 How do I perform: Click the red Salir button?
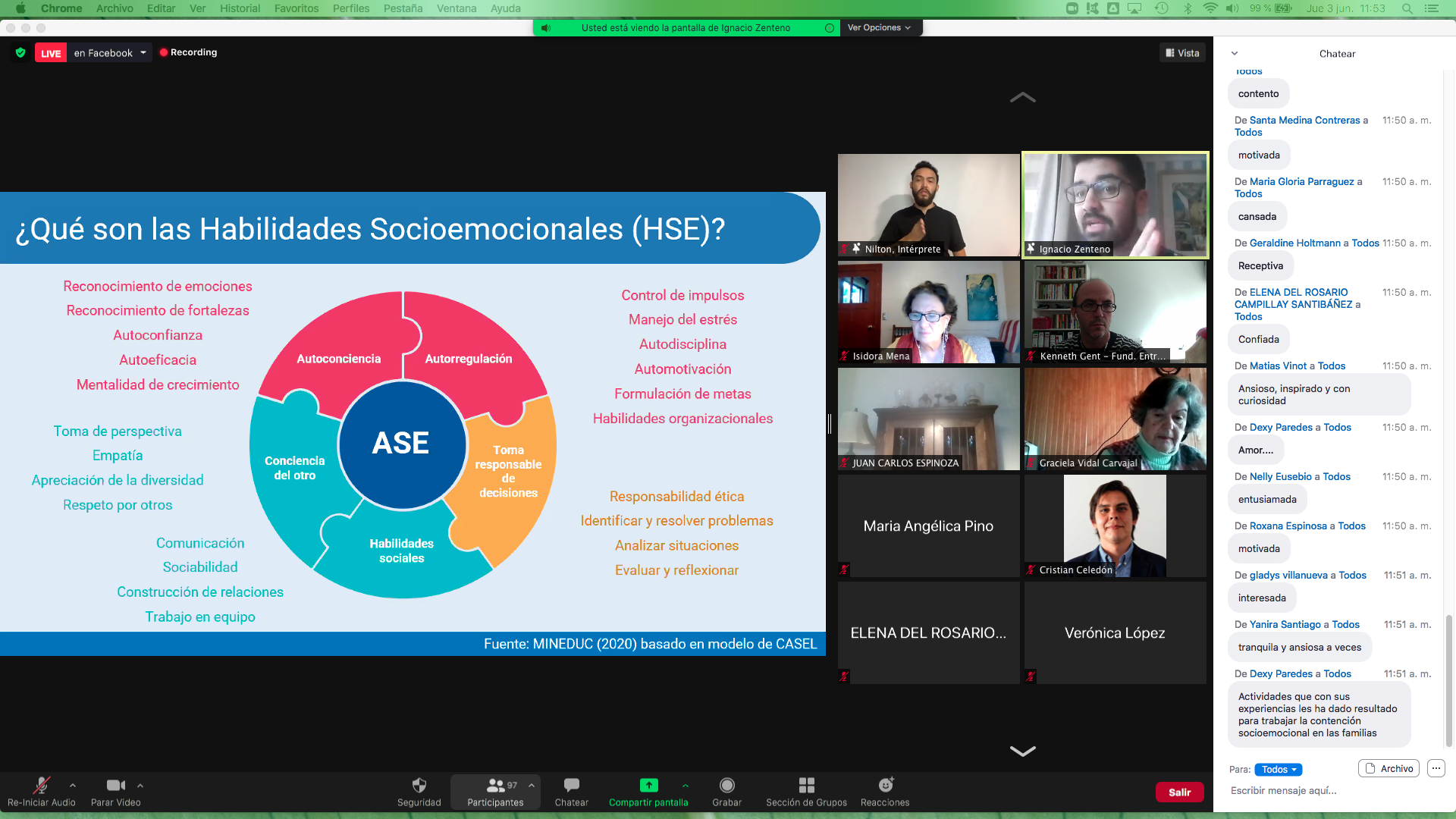click(x=1179, y=792)
